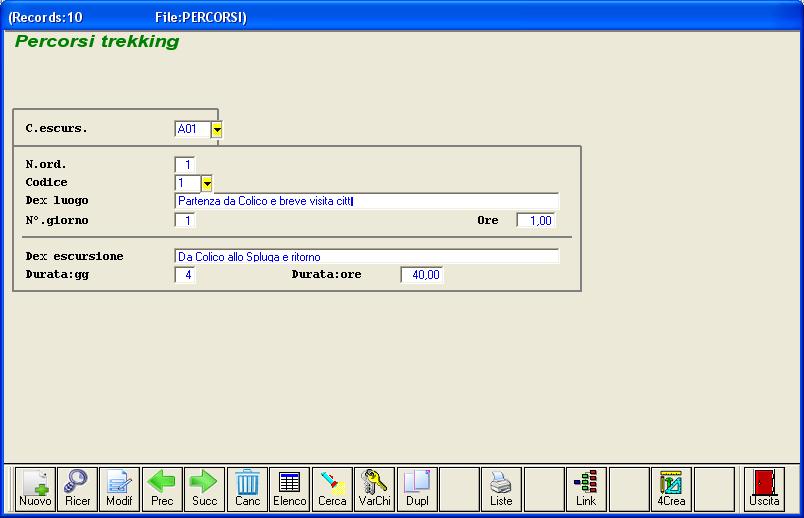Screen dimensions: 804x518
Task: Click the Ore label
Action: point(488,220)
